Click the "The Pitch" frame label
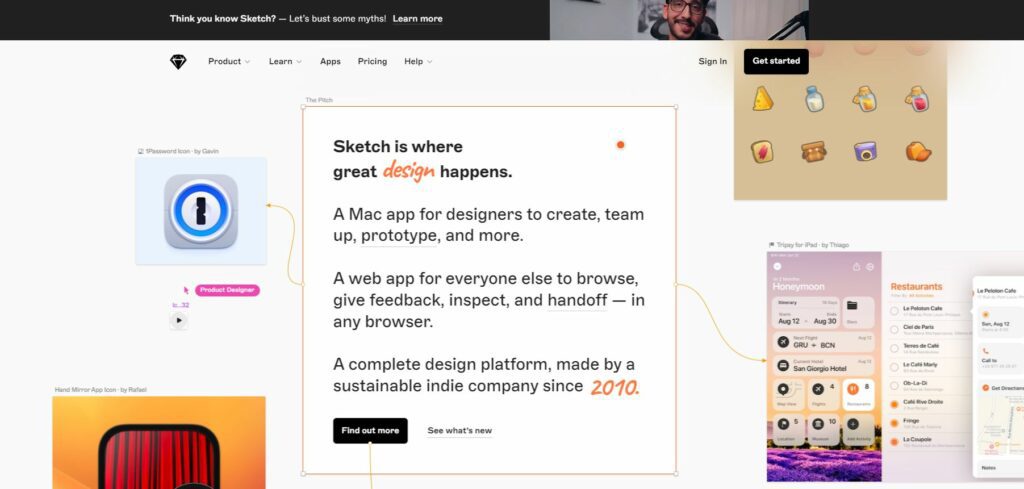 (319, 100)
